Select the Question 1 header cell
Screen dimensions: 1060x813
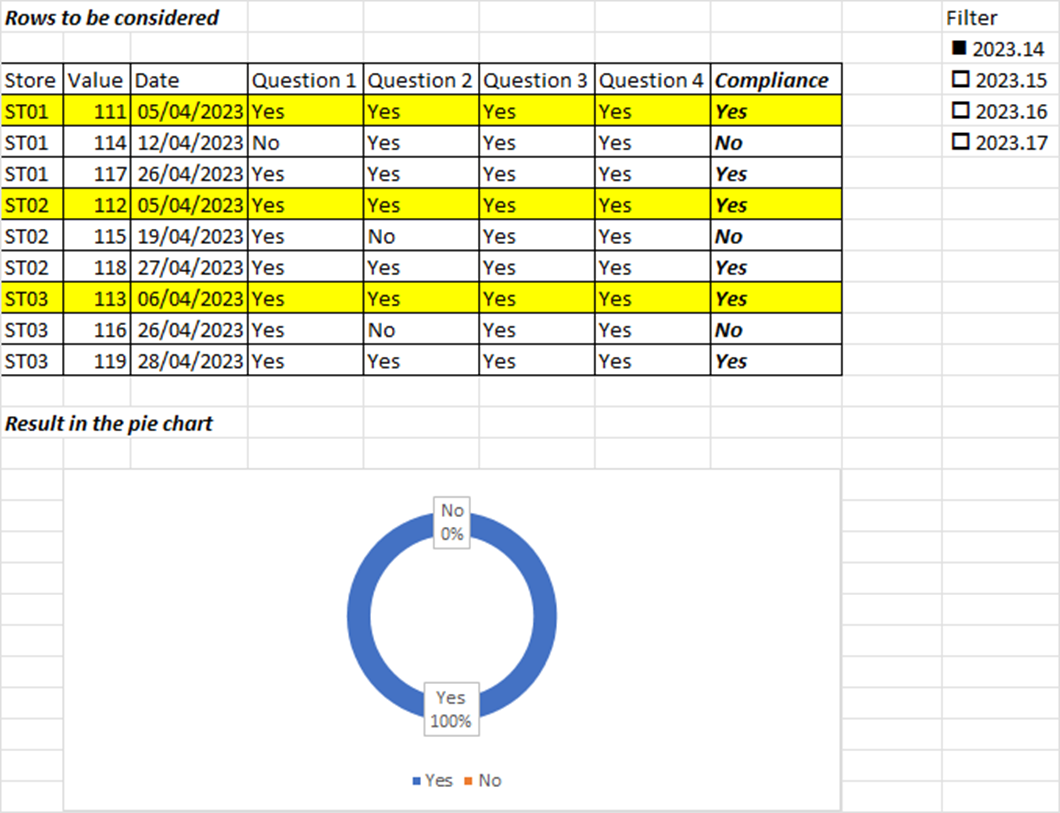[x=306, y=80]
